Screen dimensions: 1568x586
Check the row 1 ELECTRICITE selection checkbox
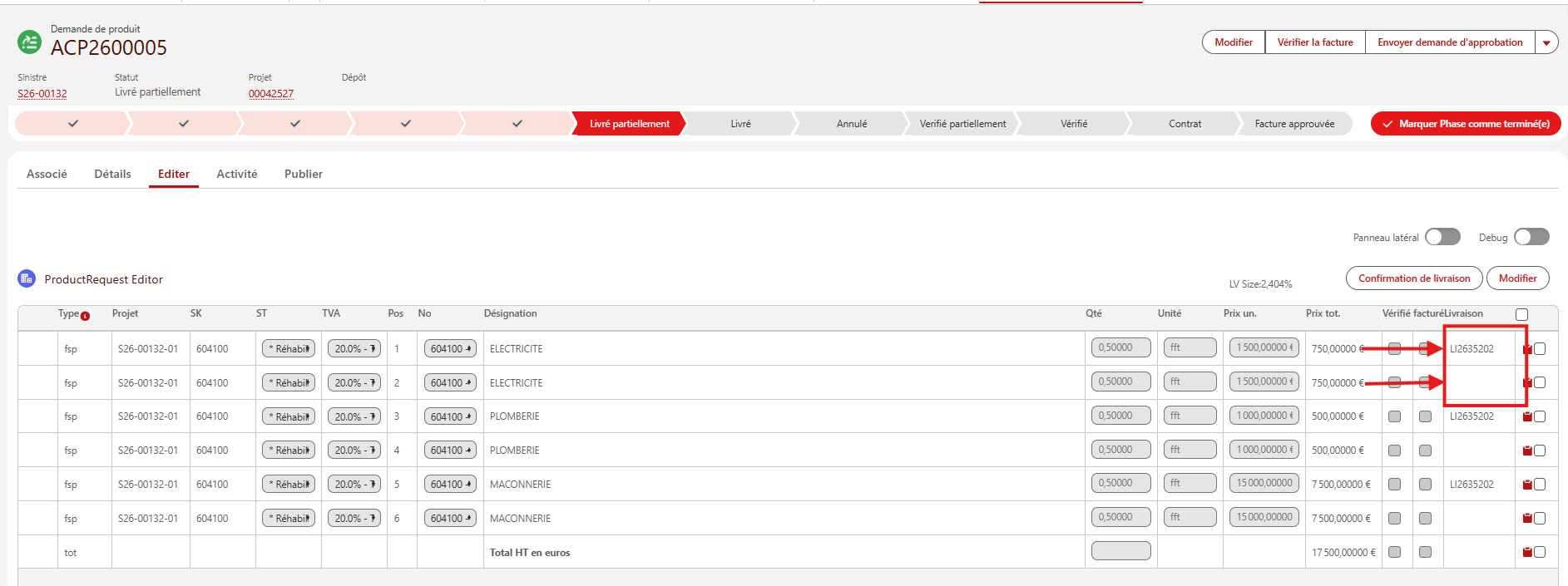(1540, 349)
